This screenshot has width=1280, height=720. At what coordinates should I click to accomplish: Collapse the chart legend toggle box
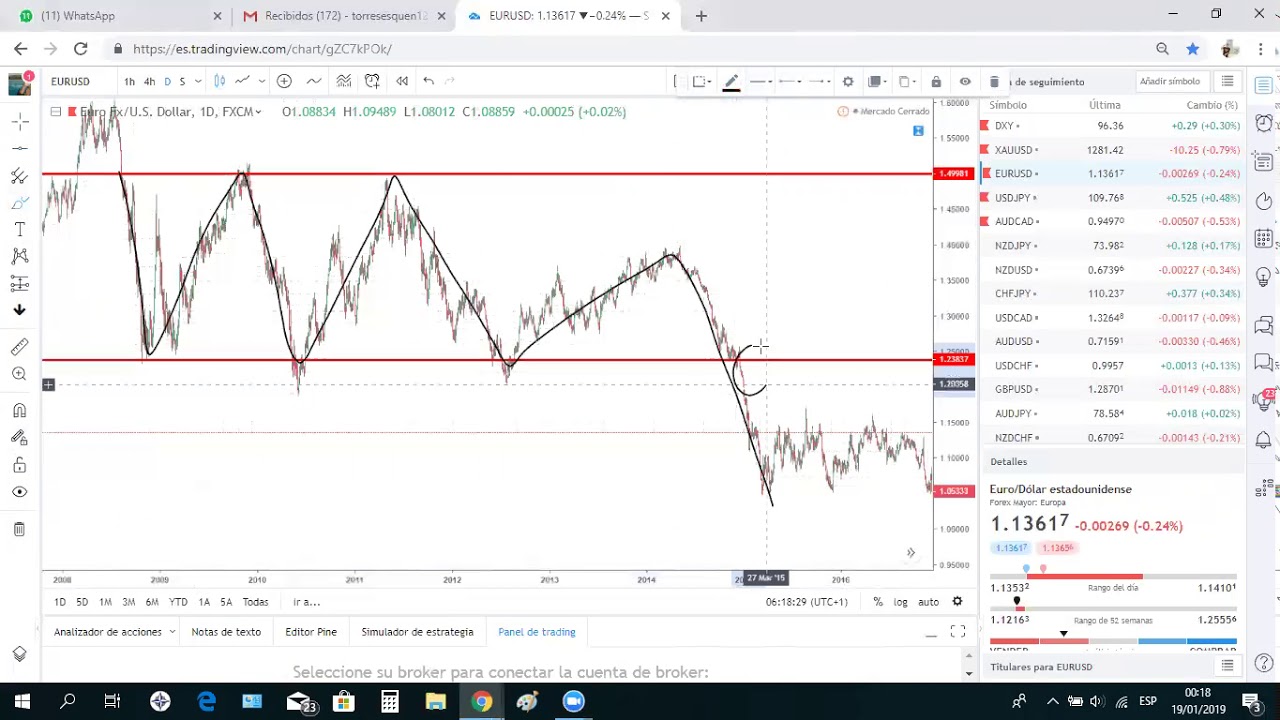56,112
